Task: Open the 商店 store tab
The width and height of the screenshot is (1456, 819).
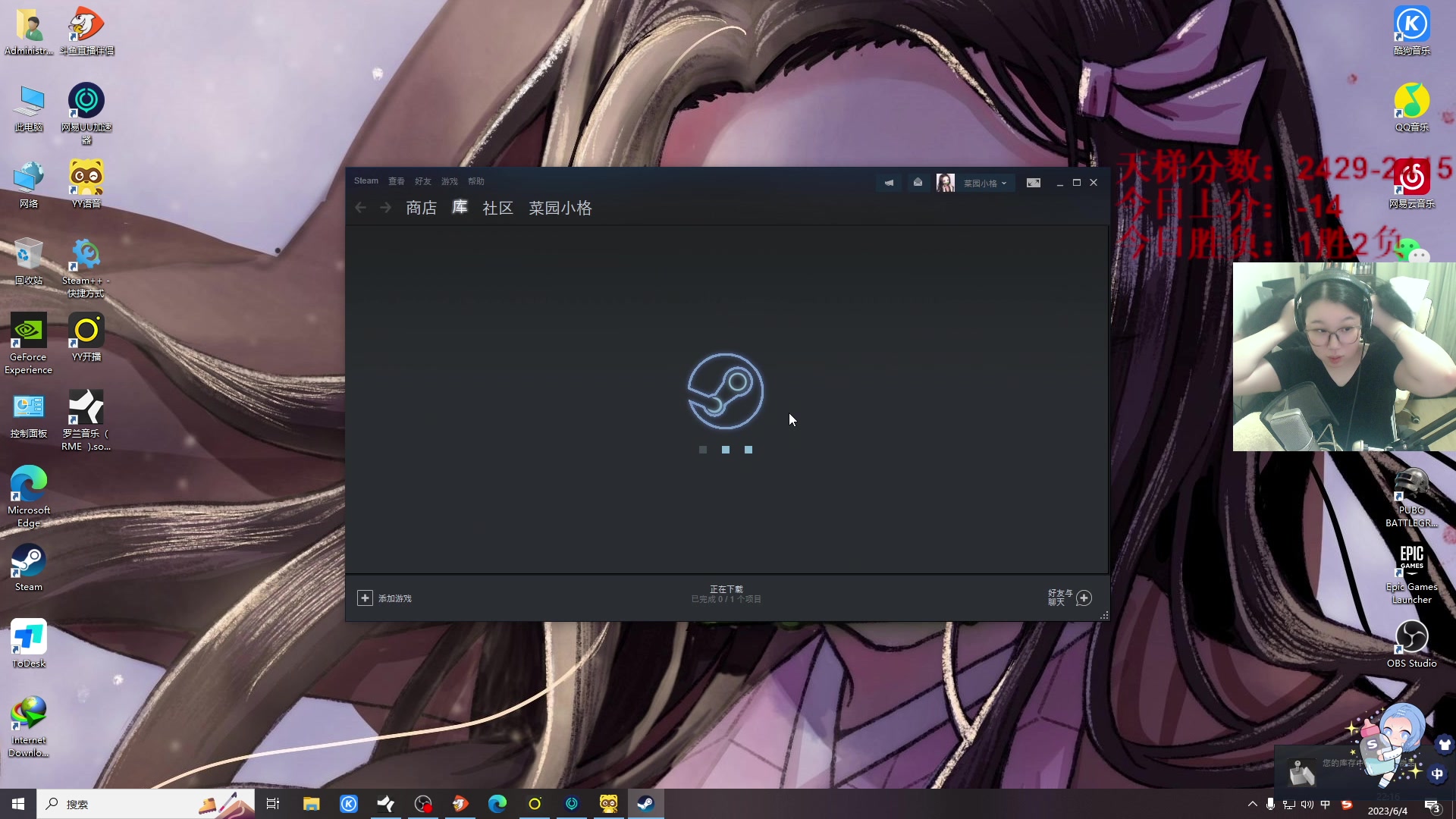Action: tap(421, 208)
